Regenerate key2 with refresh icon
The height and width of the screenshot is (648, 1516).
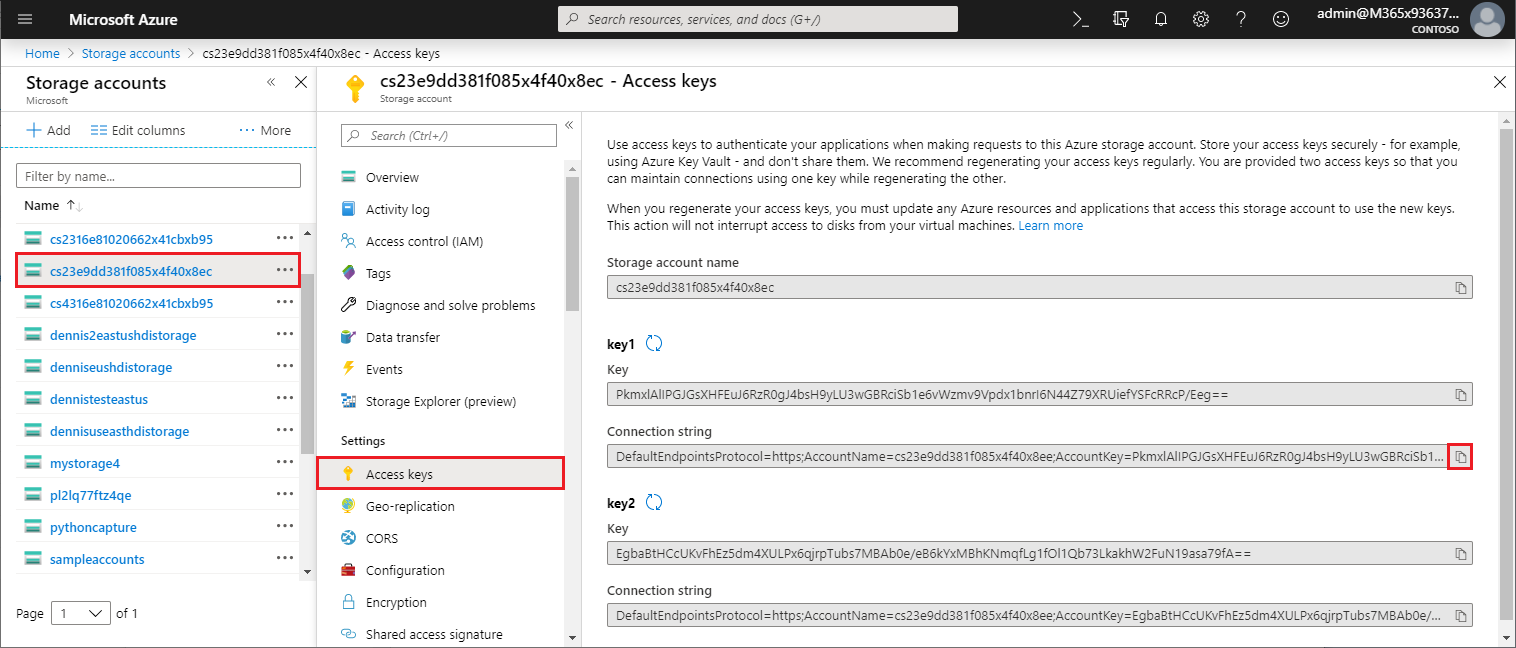(x=654, y=502)
